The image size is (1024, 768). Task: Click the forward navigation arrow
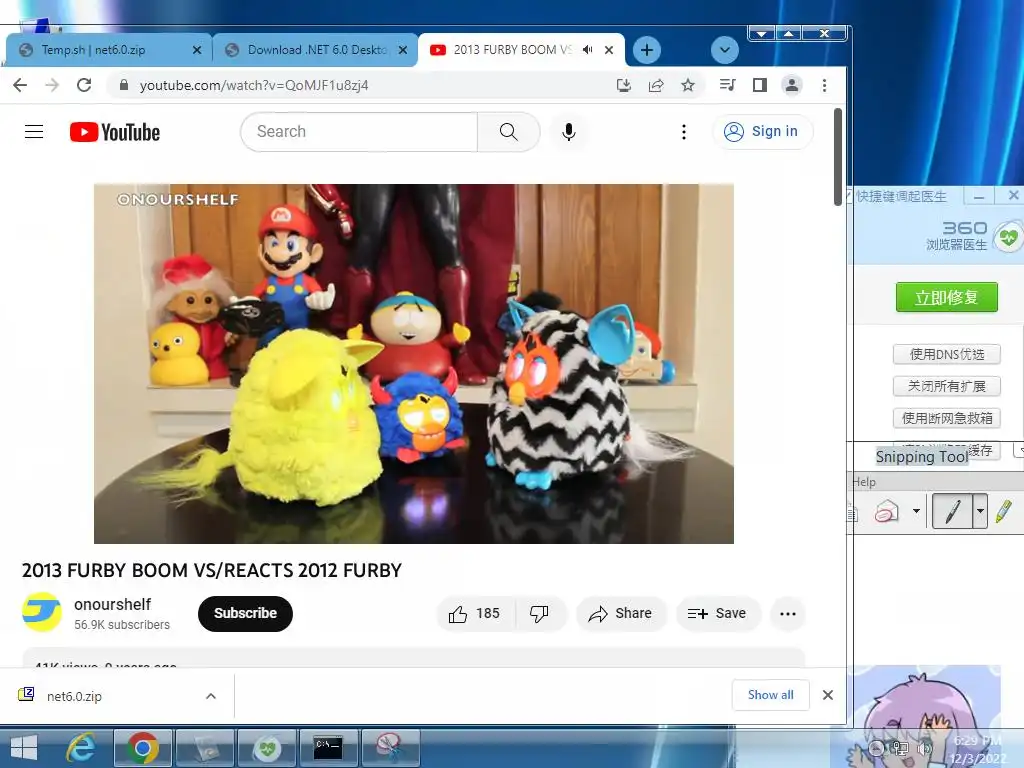[52, 85]
